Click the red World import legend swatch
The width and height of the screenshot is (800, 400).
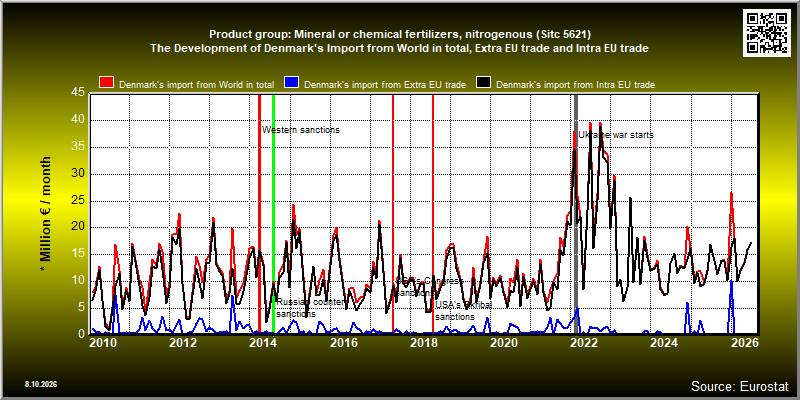point(107,84)
